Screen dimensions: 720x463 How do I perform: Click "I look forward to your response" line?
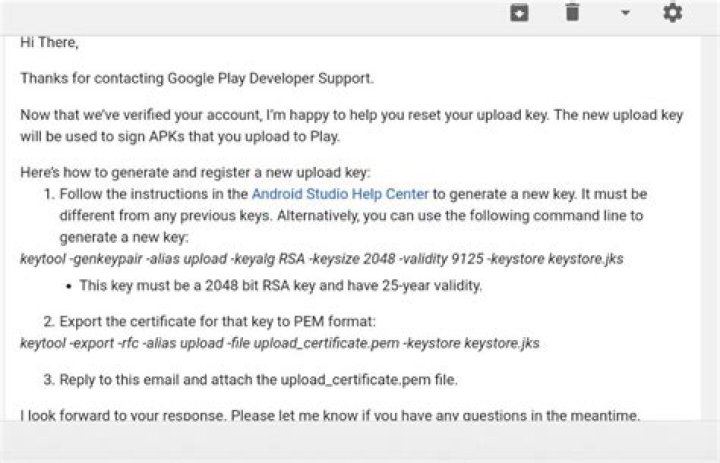click(330, 415)
